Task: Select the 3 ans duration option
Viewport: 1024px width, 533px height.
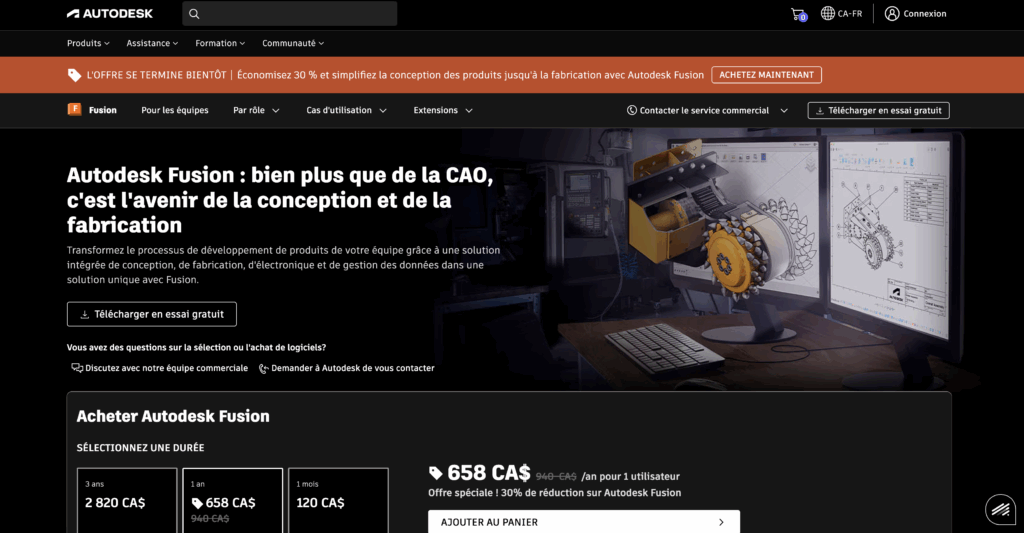Action: click(x=127, y=500)
